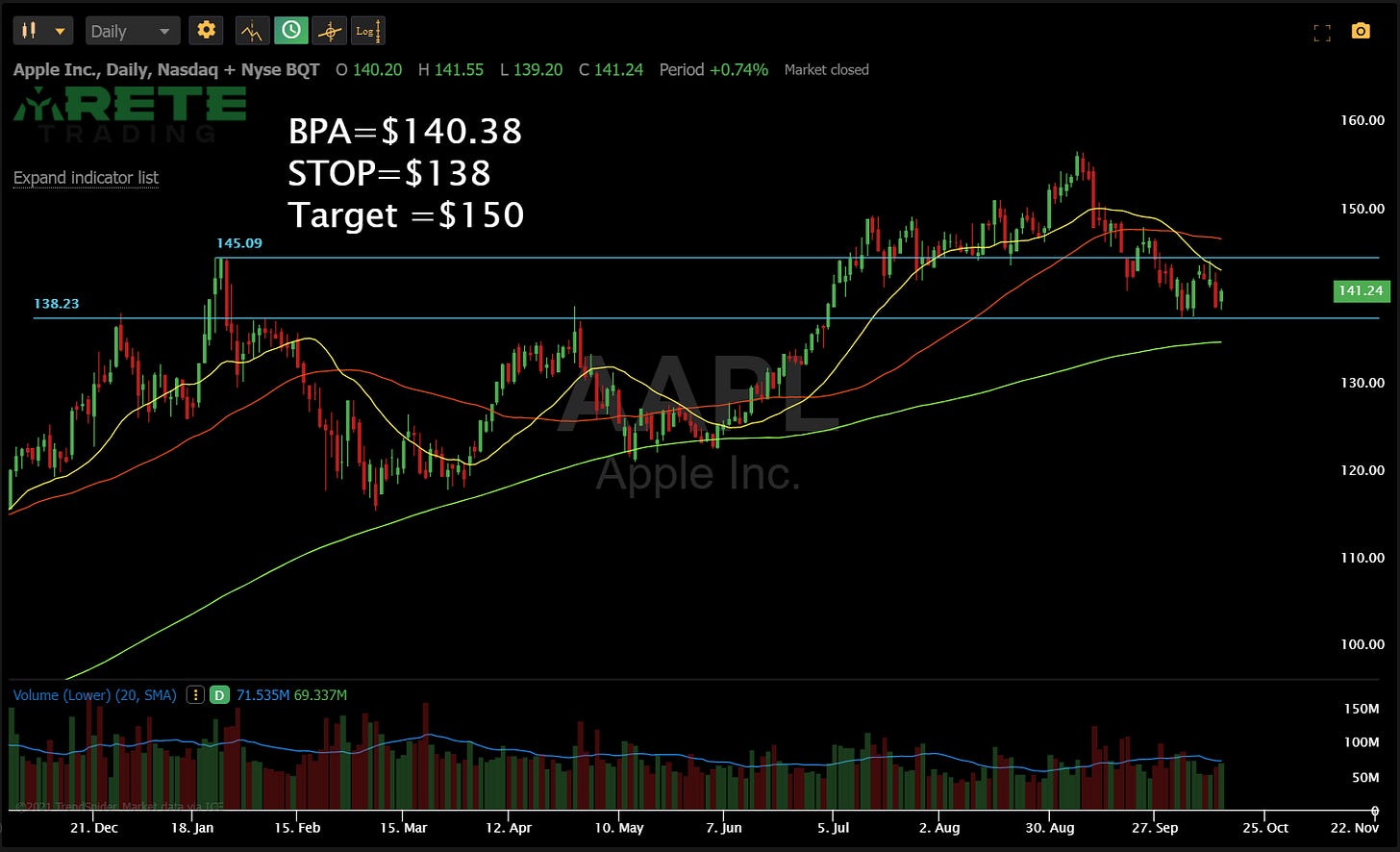
Task: Click the Volume (Lower) (20, SMA) label
Action: coord(94,694)
